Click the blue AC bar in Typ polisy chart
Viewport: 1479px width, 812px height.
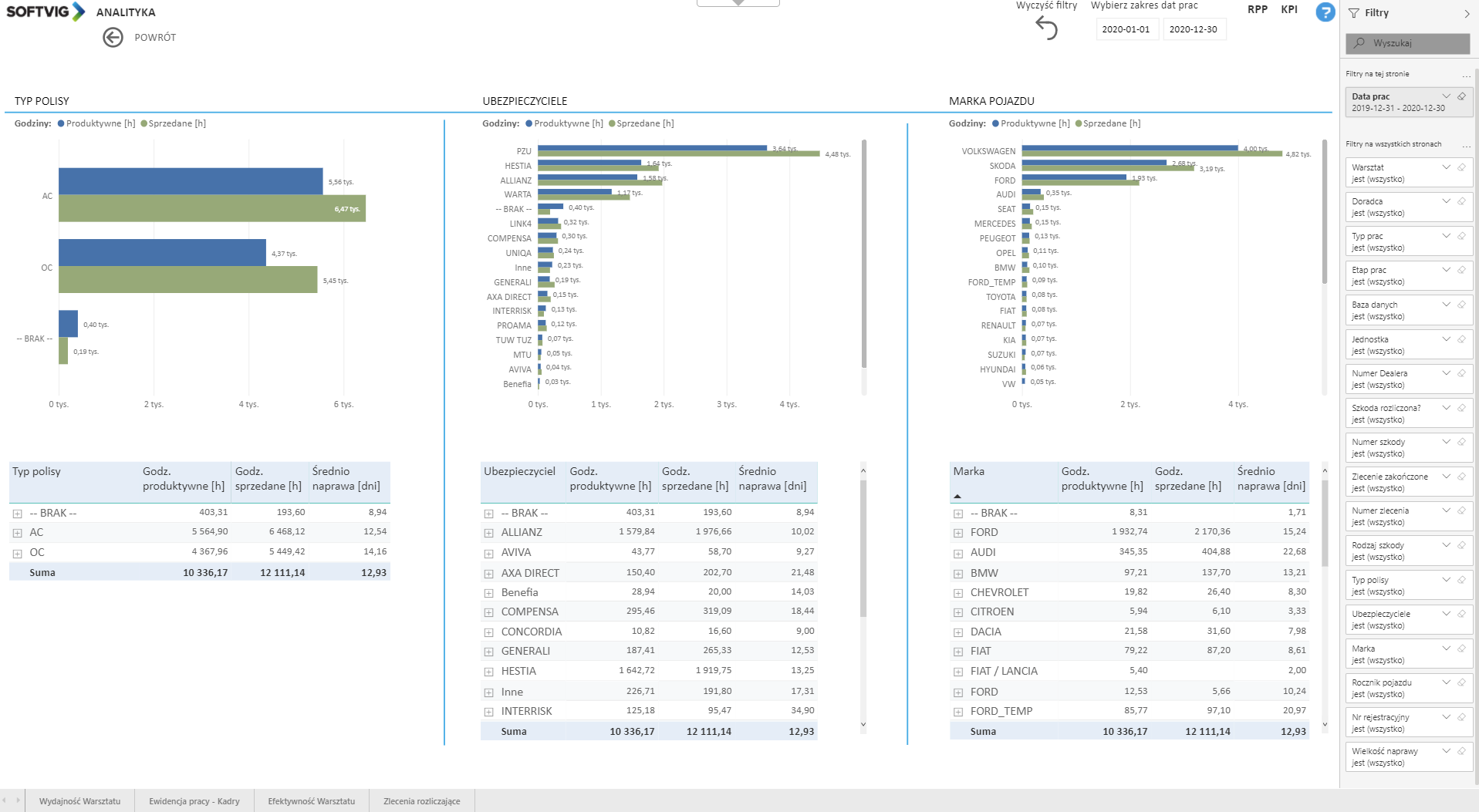coord(190,181)
